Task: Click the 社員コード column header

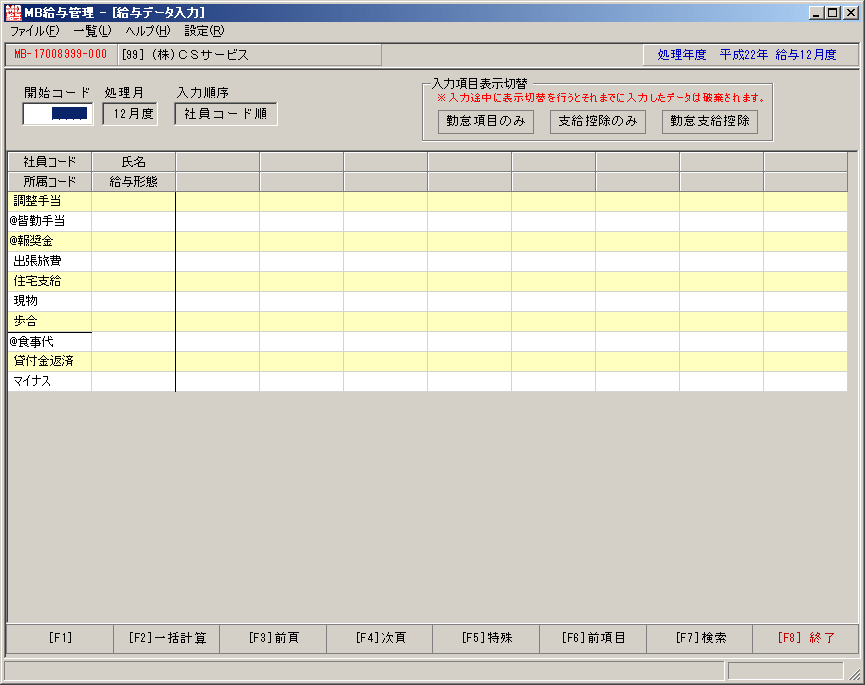Action: pos(50,162)
